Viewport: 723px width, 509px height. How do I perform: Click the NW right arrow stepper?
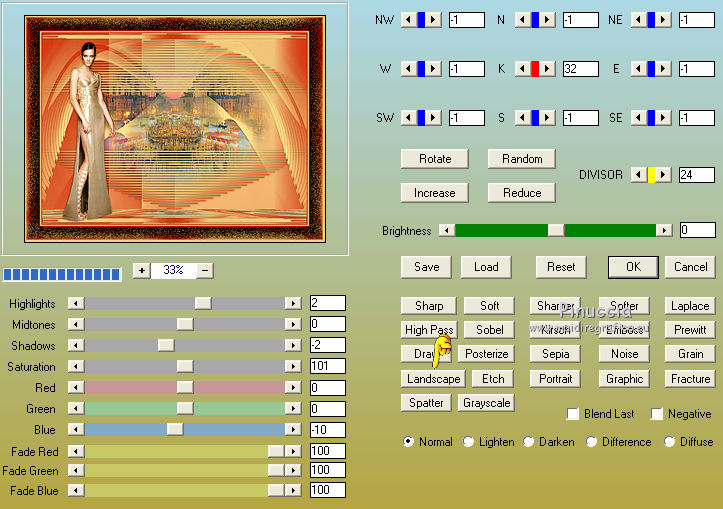[x=433, y=20]
